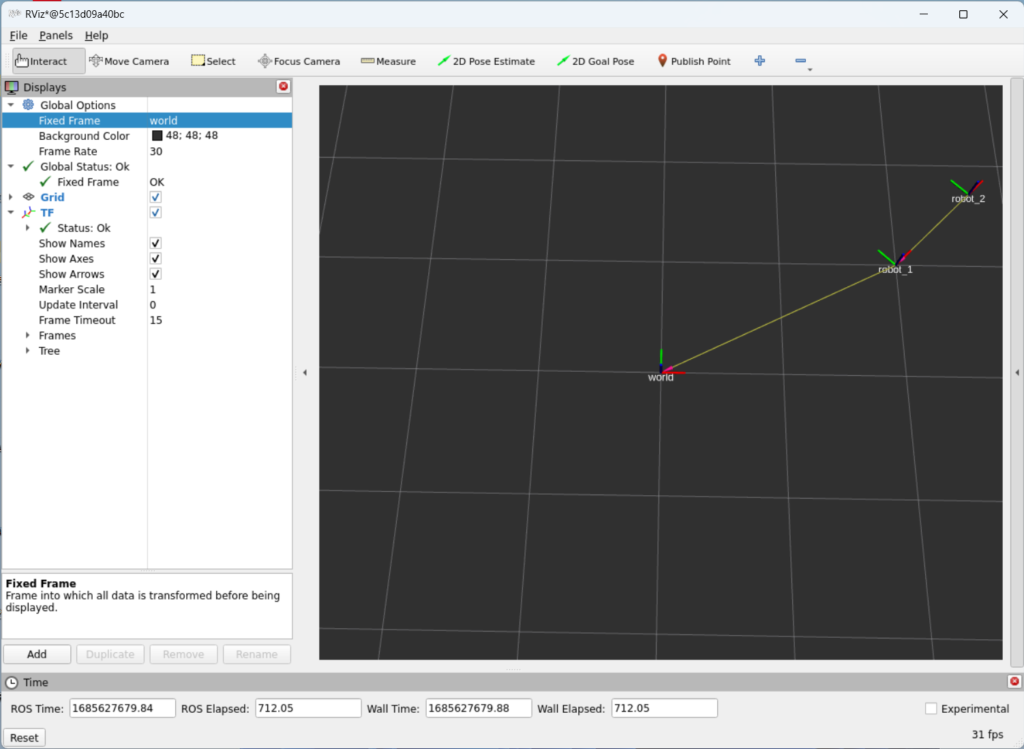
Task: Click the TF display axes icon
Action: (28, 212)
